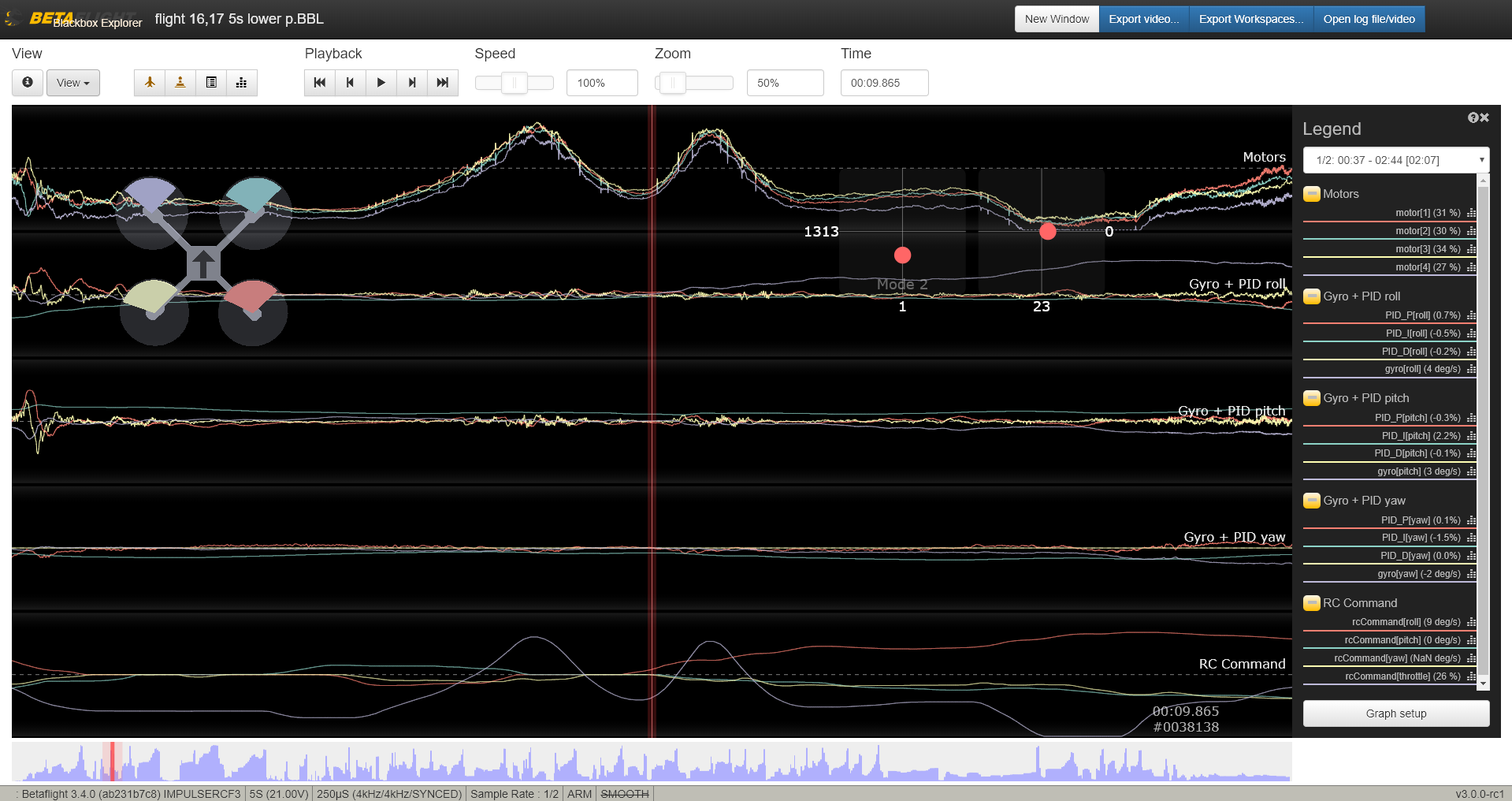
Task: Close the Legend panel
Action: point(1484,117)
